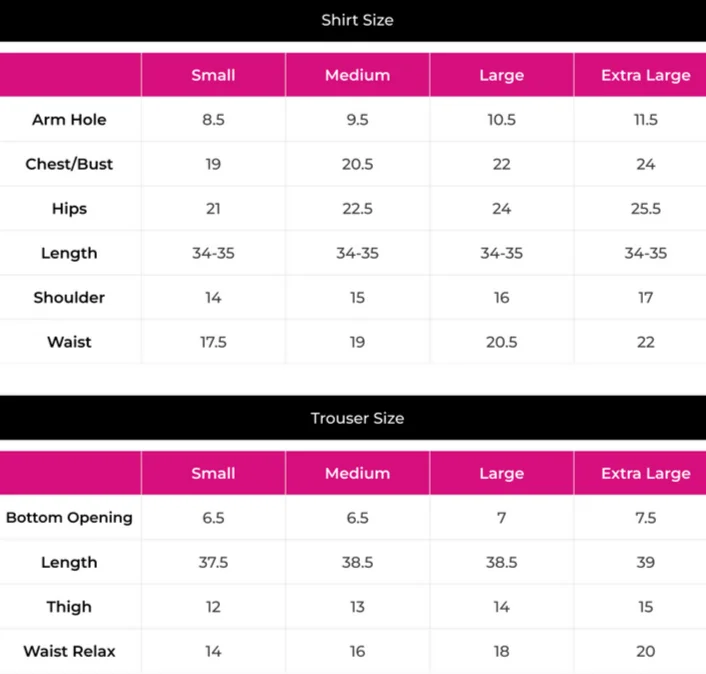This screenshot has height=674, width=706.
Task: Select Extra Large header in shirt table
Action: (x=645, y=75)
